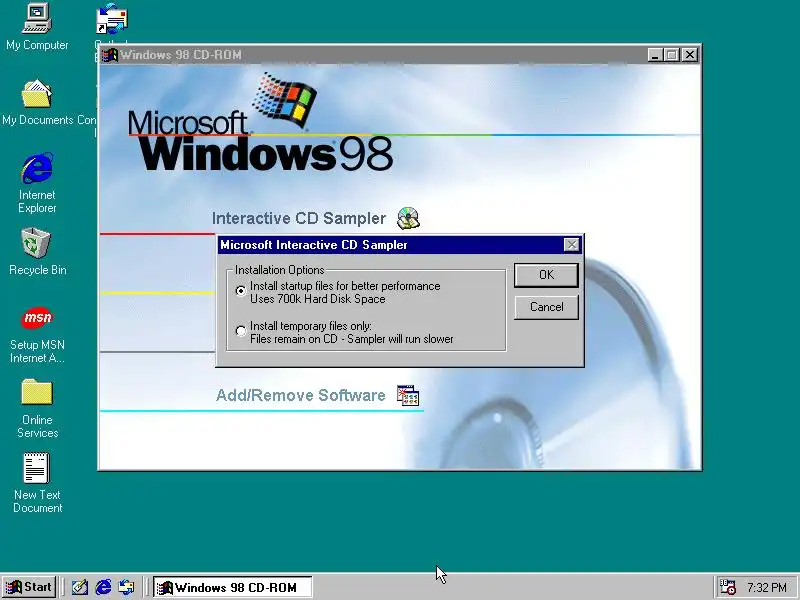800x600 pixels.
Task: Click the Windows 98 CD-ROM taskbar button
Action: [x=233, y=587]
